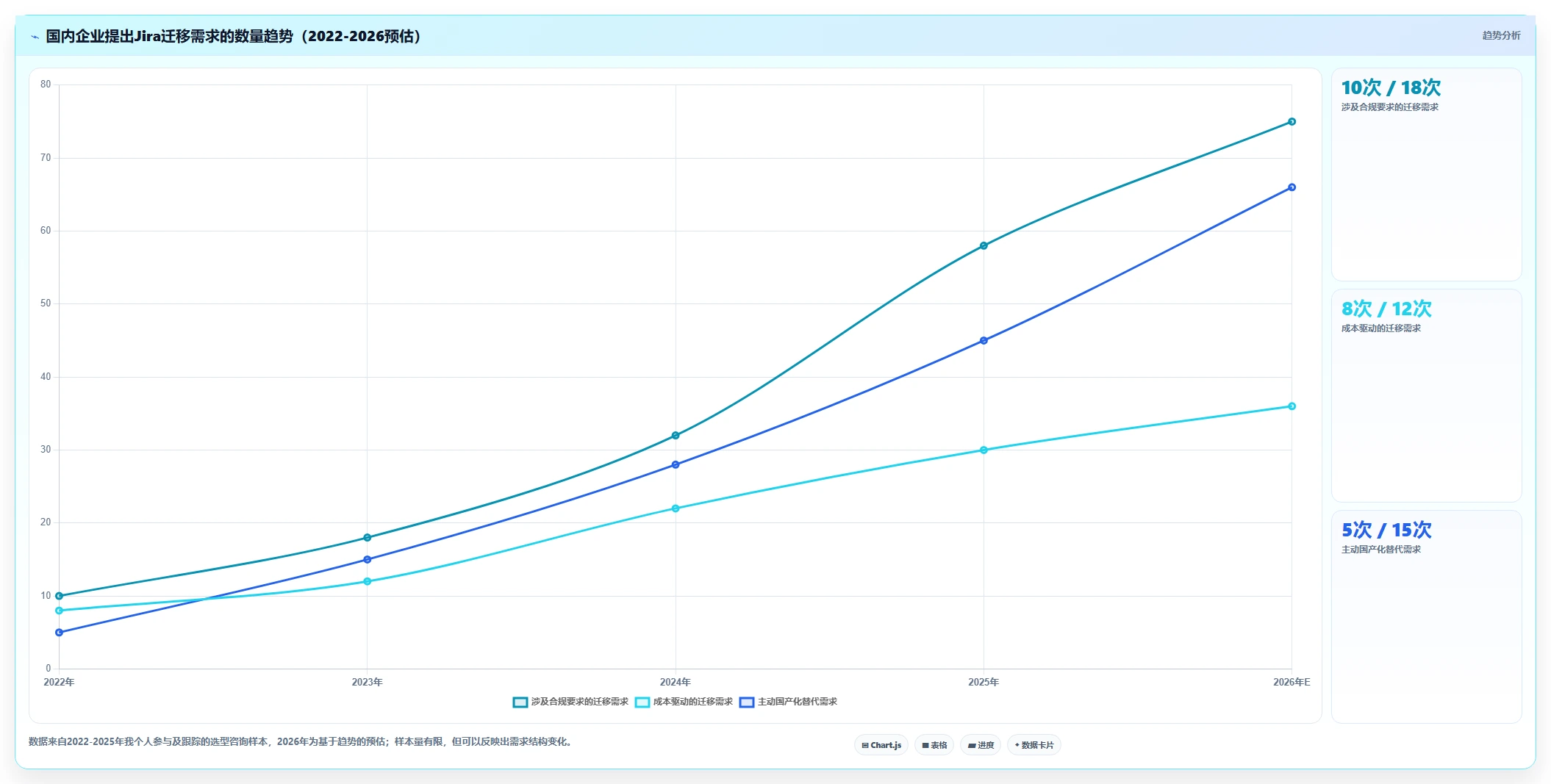This screenshot has height=784, width=1551.
Task: Toggle 成本驱动的迁移需求 legend swatch
Action: coord(642,702)
